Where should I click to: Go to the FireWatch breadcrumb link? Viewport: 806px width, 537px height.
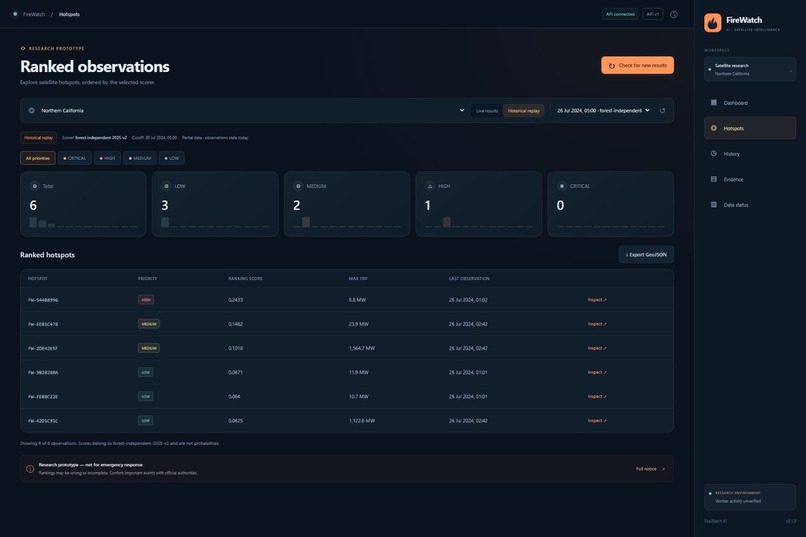click(34, 14)
